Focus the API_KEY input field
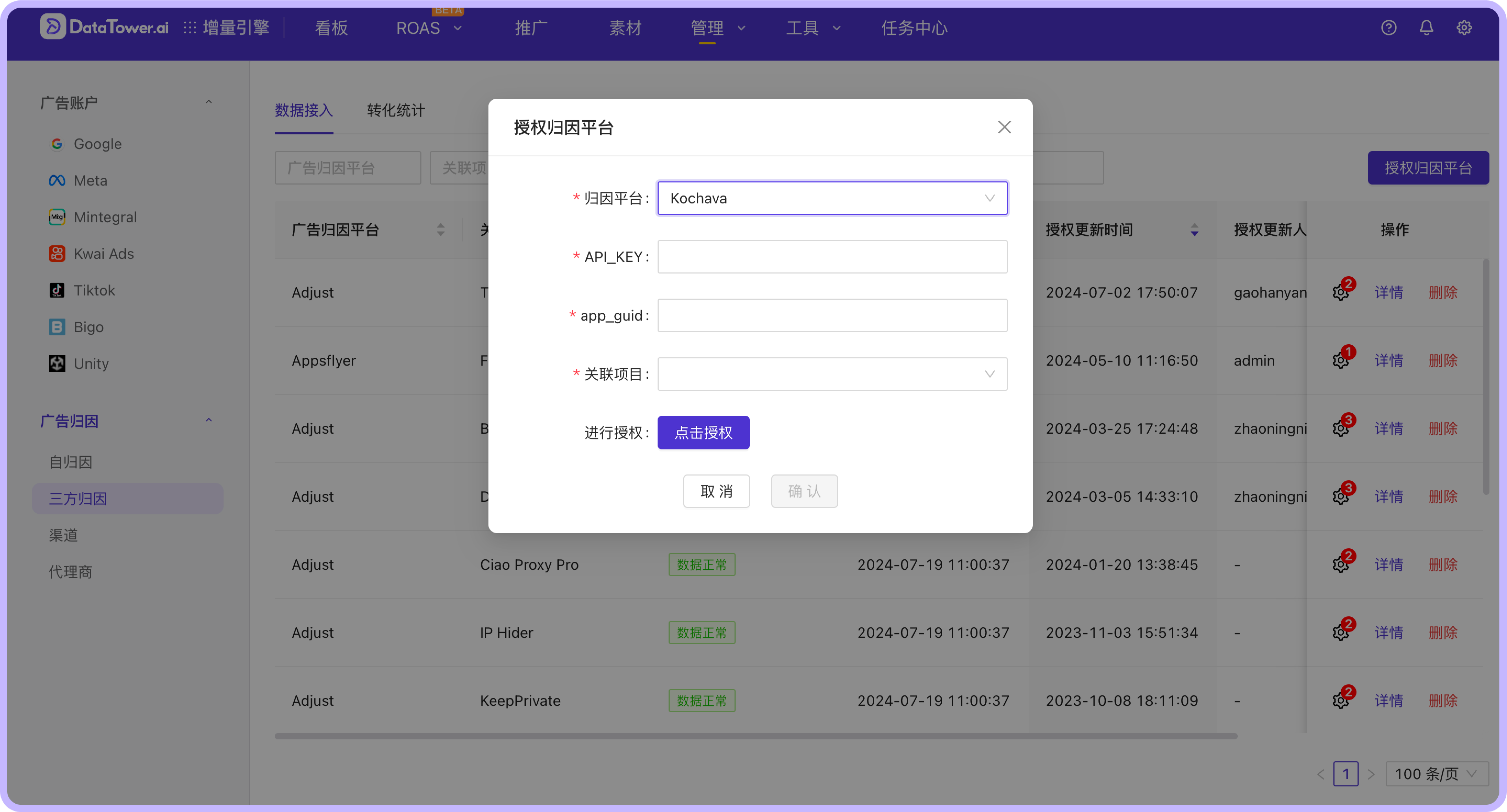Screen dimensions: 1507x812 (x=832, y=257)
